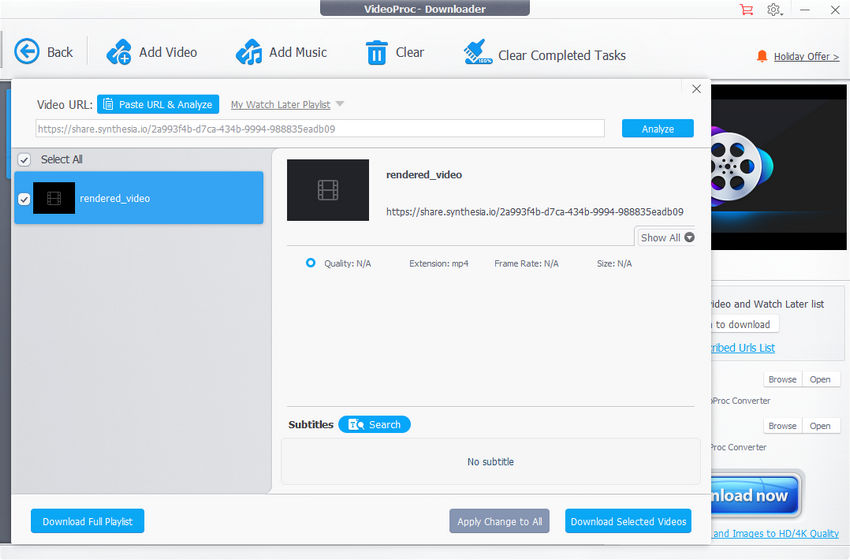Click the Frame Rate: N/A text
This screenshot has width=850, height=560.
click(526, 263)
